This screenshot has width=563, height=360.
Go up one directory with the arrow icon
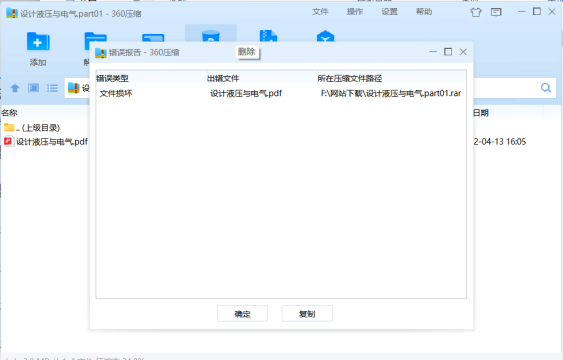(x=15, y=88)
